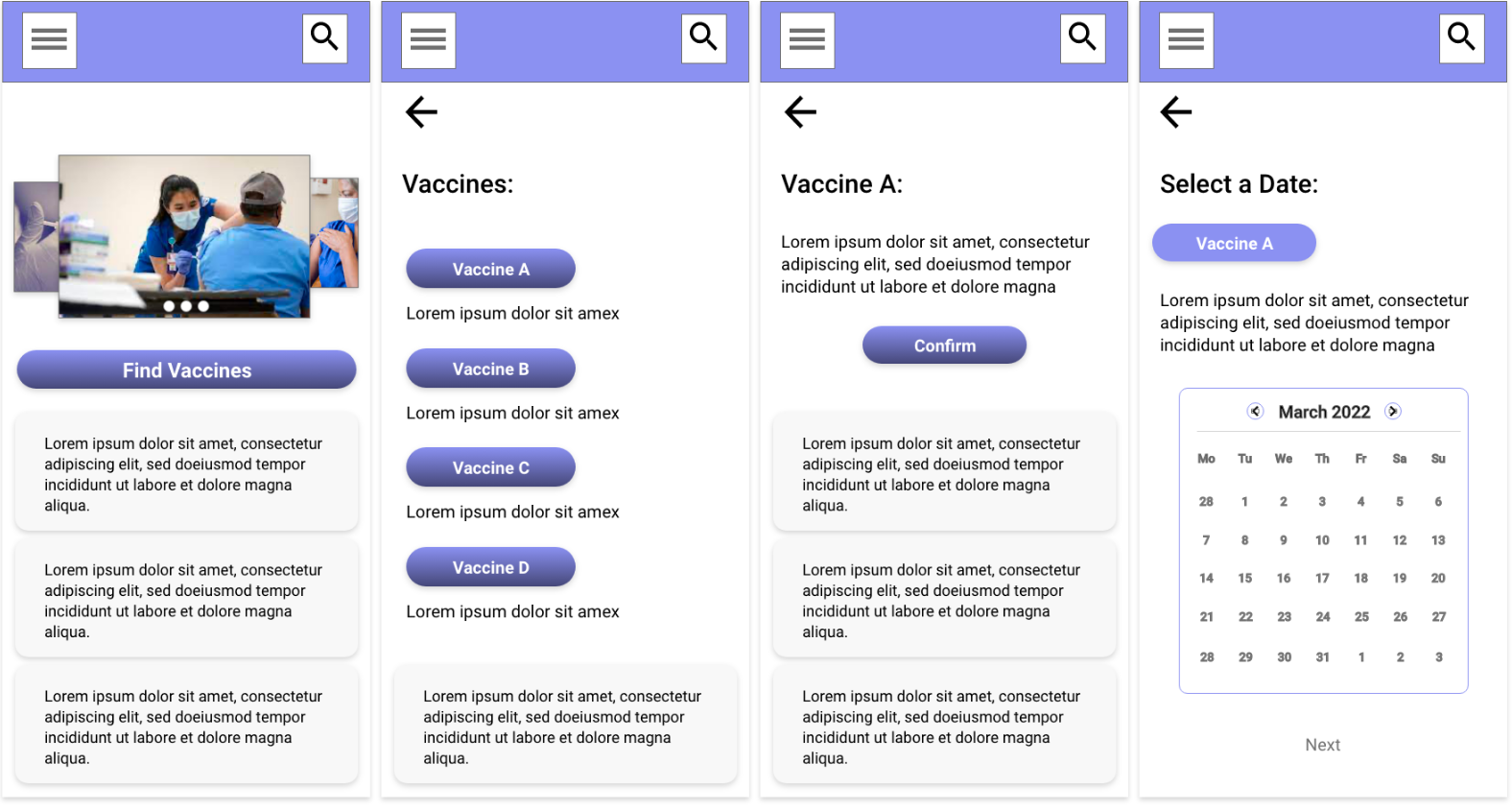The width and height of the screenshot is (1512, 810).
Task: Tap Next below the calendar
Action: pyautogui.click(x=1322, y=745)
